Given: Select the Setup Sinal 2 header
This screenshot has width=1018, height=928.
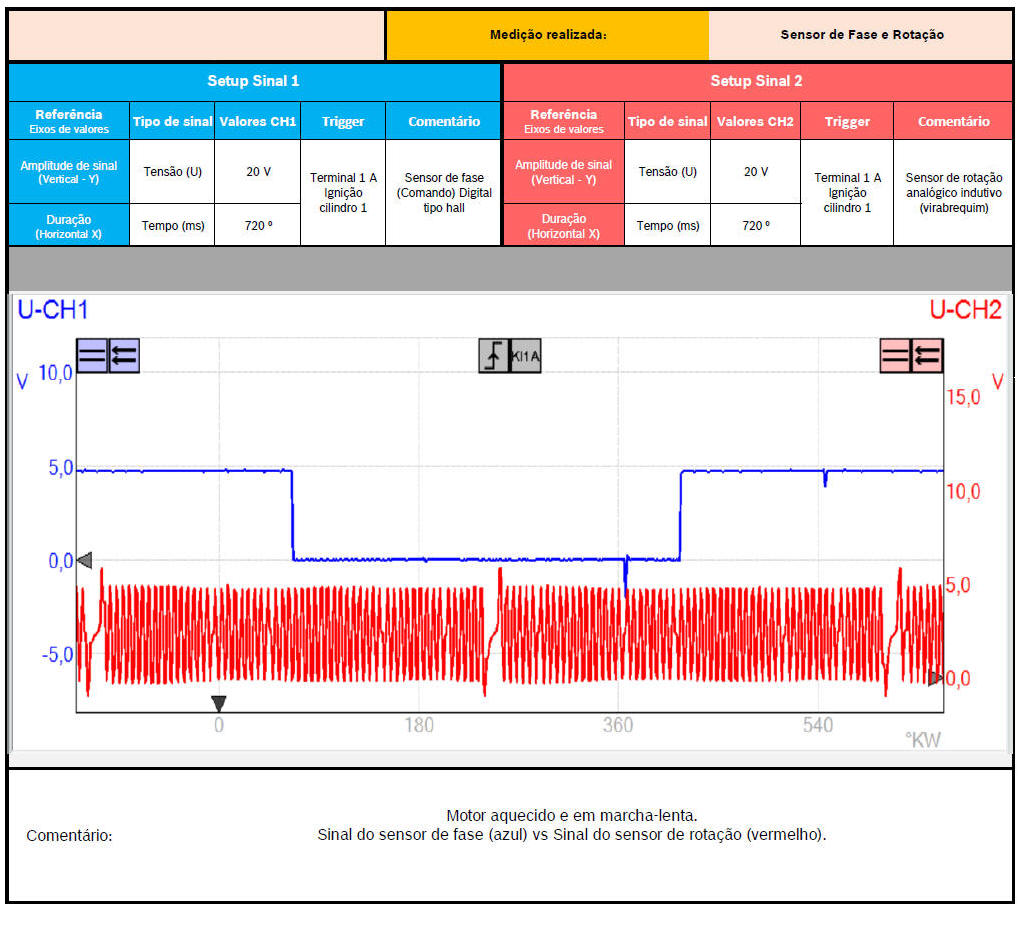Looking at the screenshot, I should click(756, 81).
